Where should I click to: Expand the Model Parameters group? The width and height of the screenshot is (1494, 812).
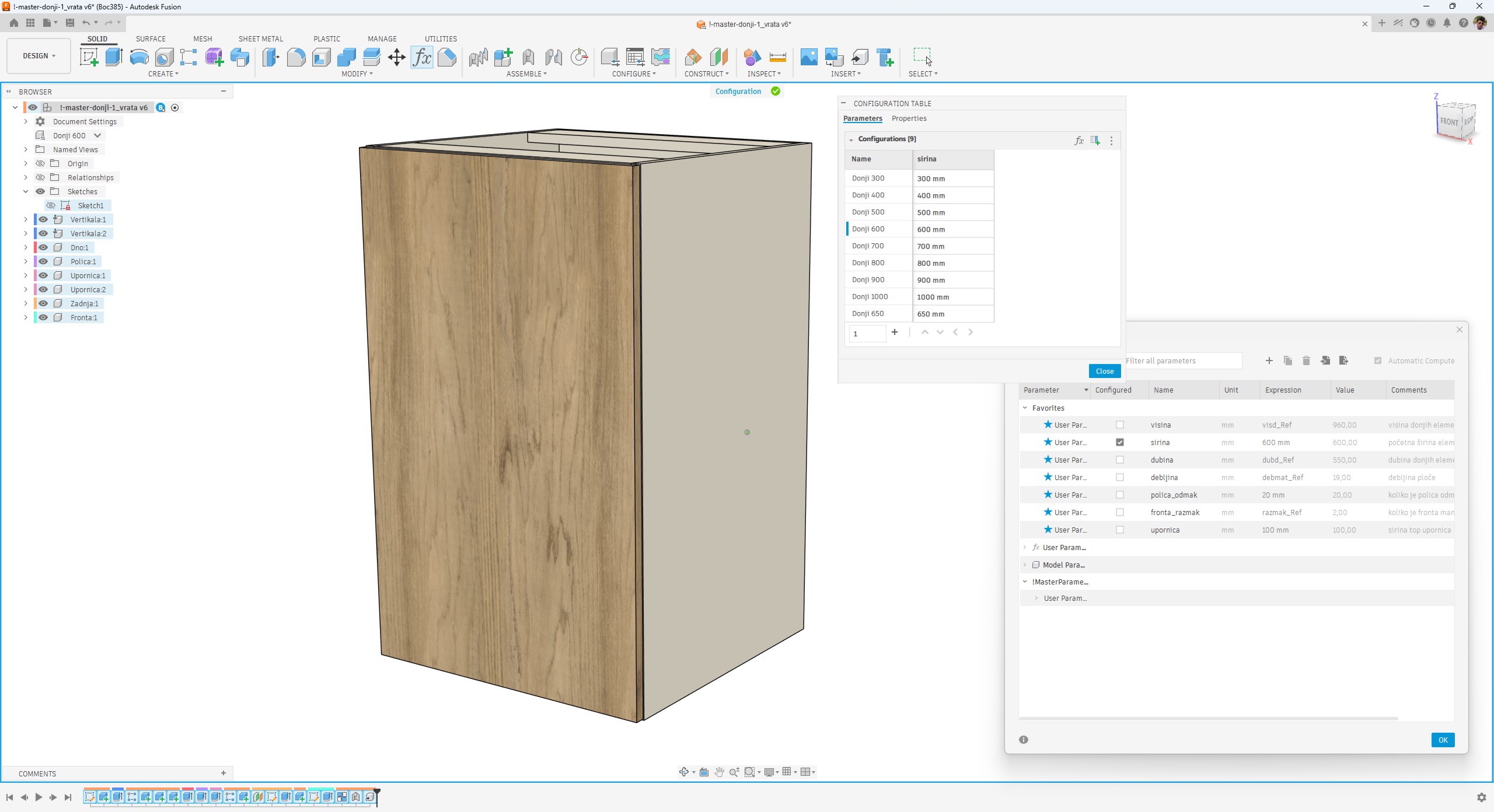pyautogui.click(x=1025, y=565)
